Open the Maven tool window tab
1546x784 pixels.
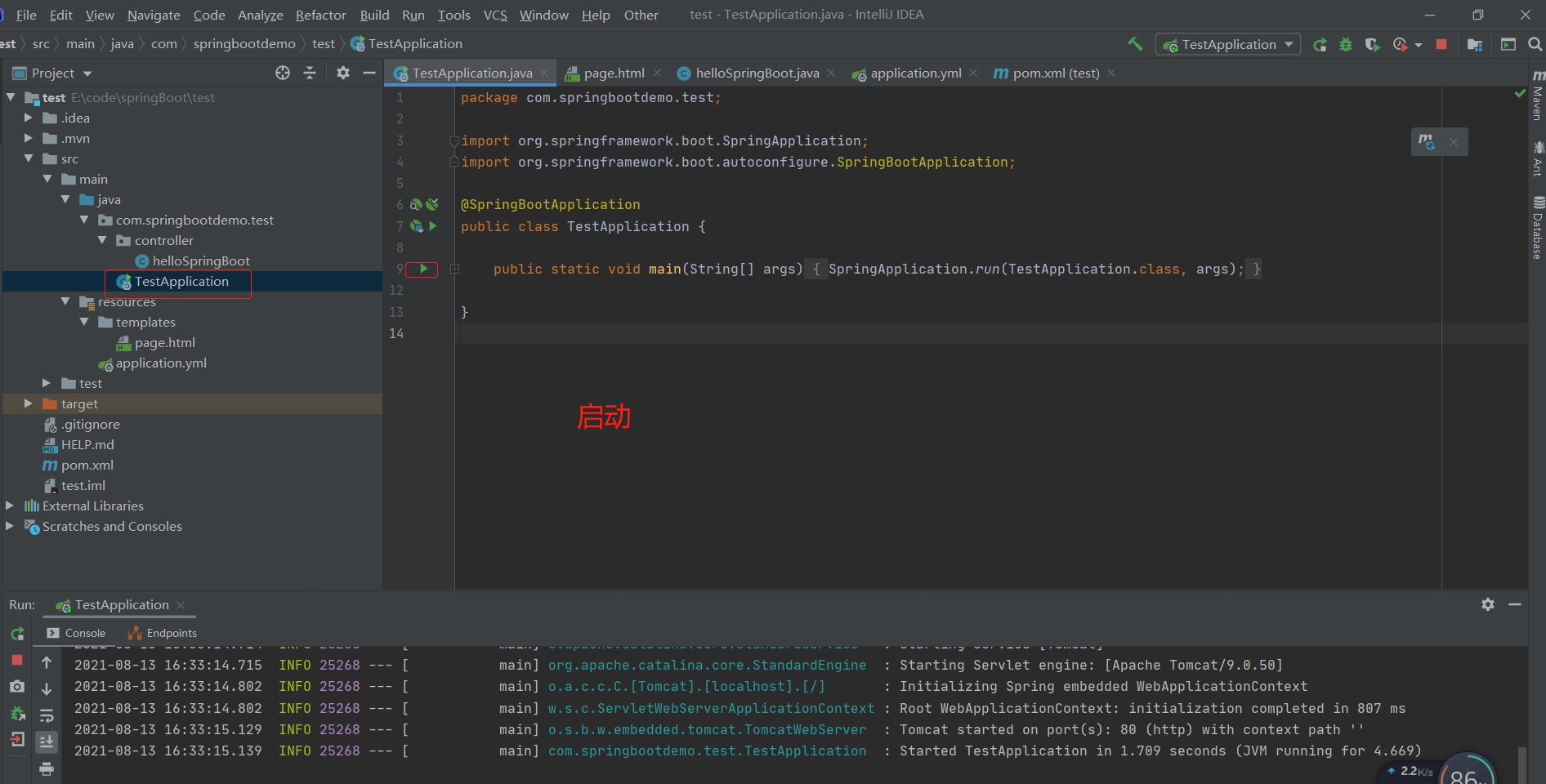coord(1538,96)
